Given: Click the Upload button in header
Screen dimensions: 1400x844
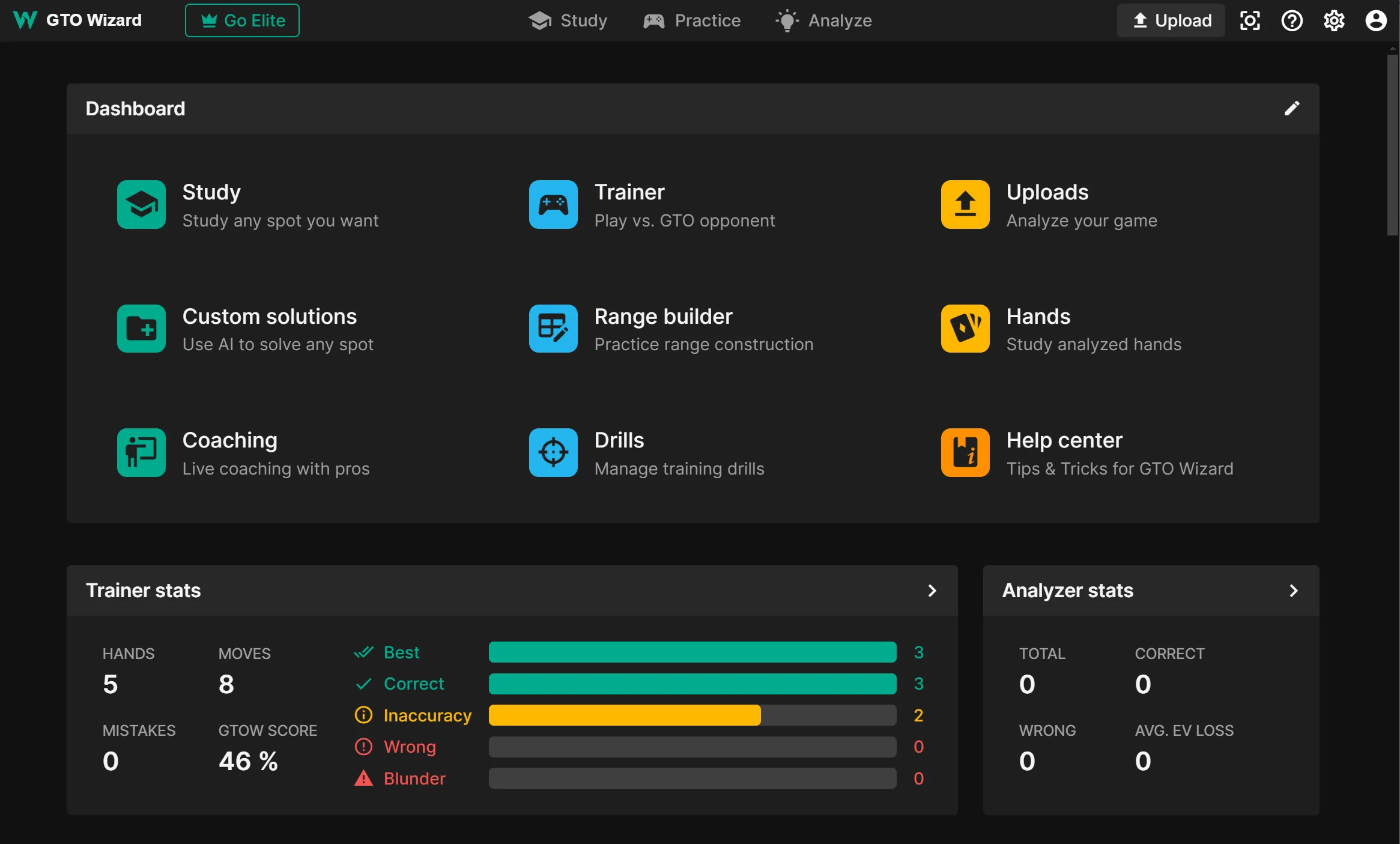Looking at the screenshot, I should point(1171,20).
